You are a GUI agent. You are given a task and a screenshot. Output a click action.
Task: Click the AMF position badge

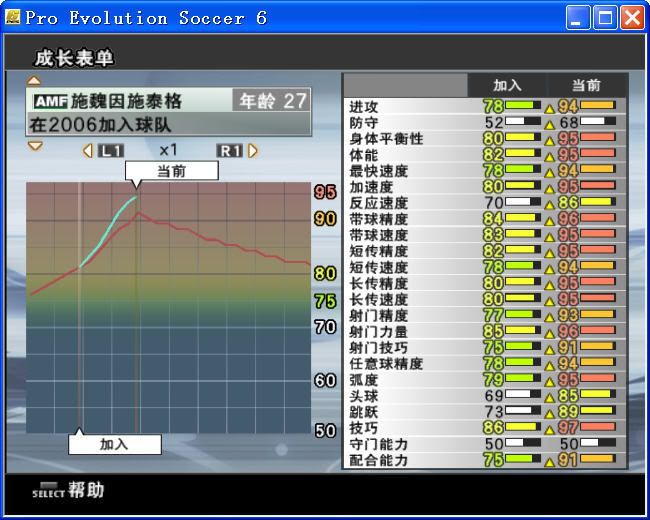point(50,102)
